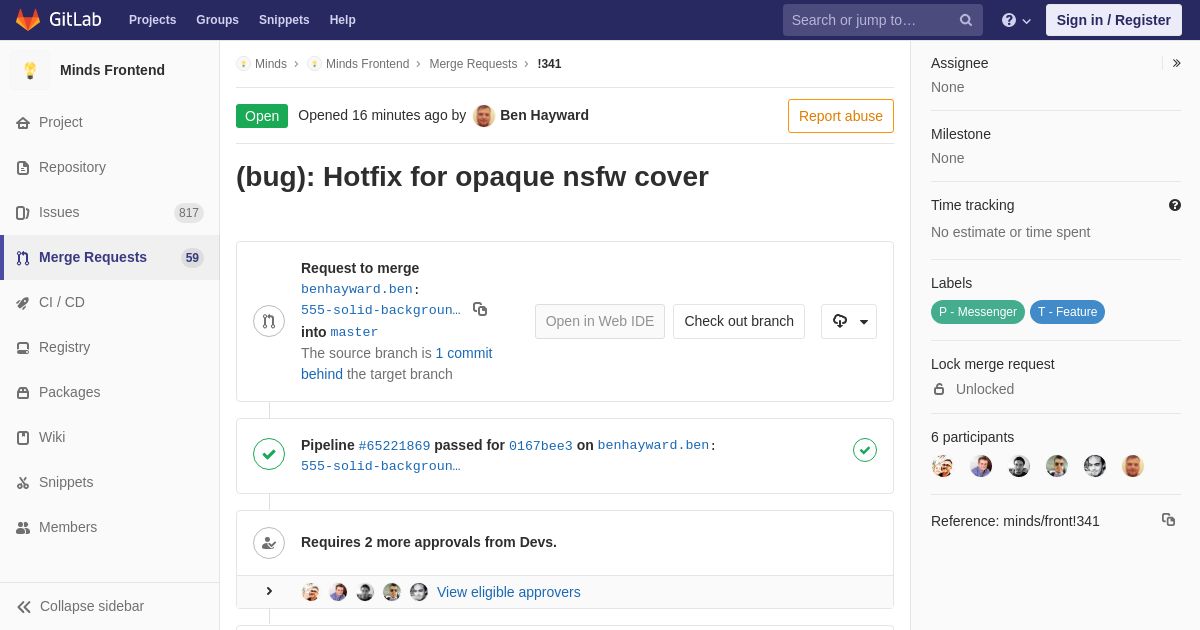Click the Unlocked lock icon

point(939,389)
